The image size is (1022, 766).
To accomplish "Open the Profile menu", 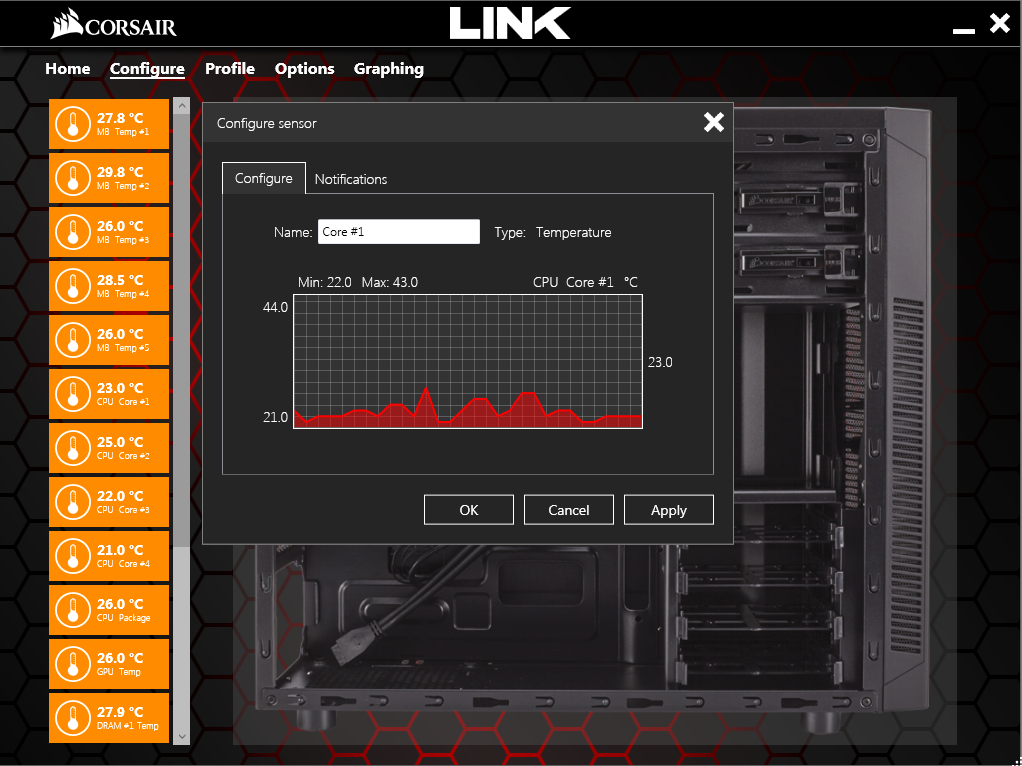I will (230, 68).
